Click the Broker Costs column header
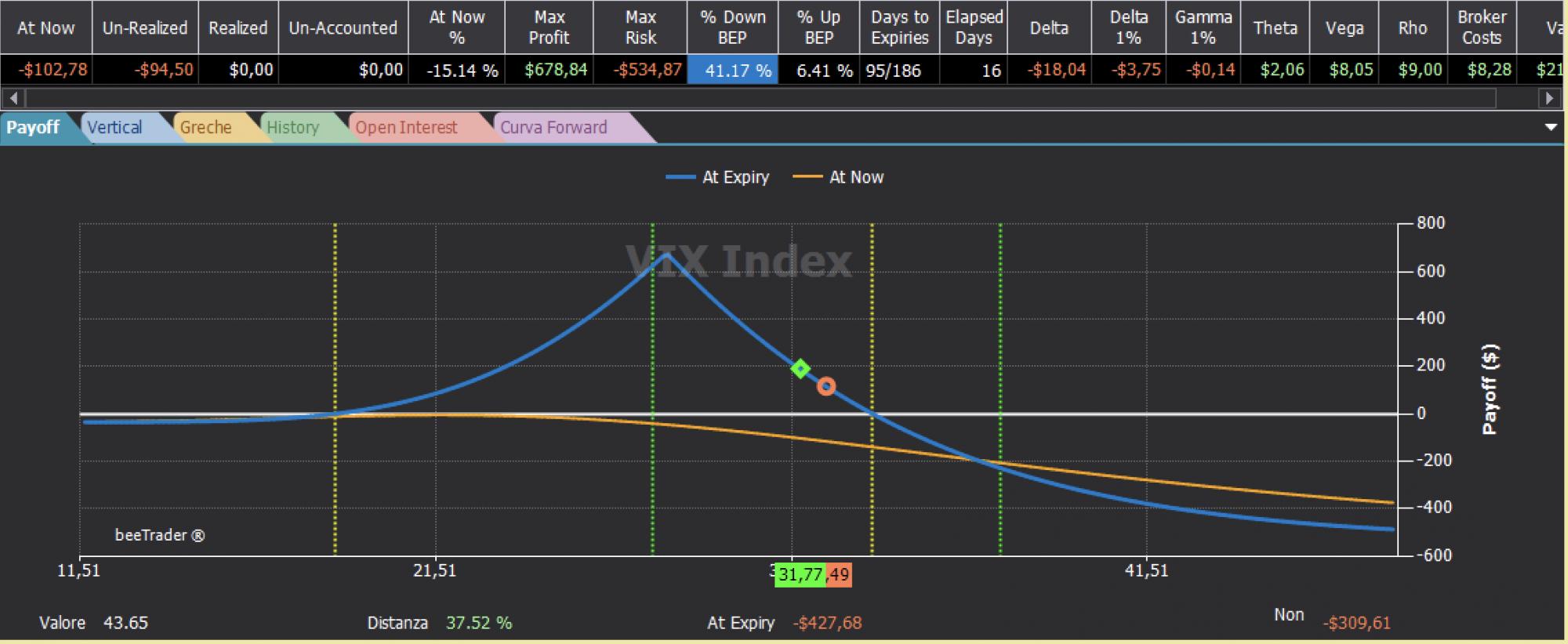Image resolution: width=1568 pixels, height=644 pixels. [1481, 27]
